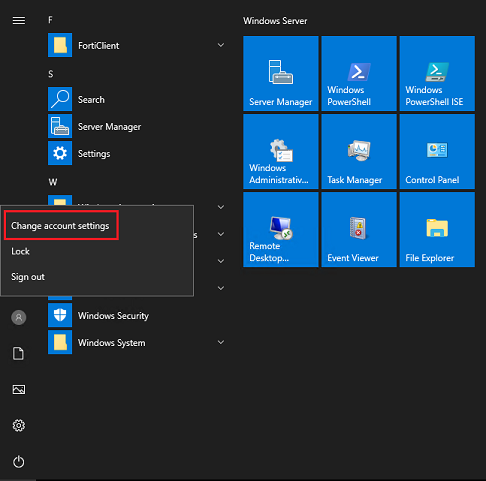Open the Windows Administrative Tools tile
486x481 pixels.
281,151
